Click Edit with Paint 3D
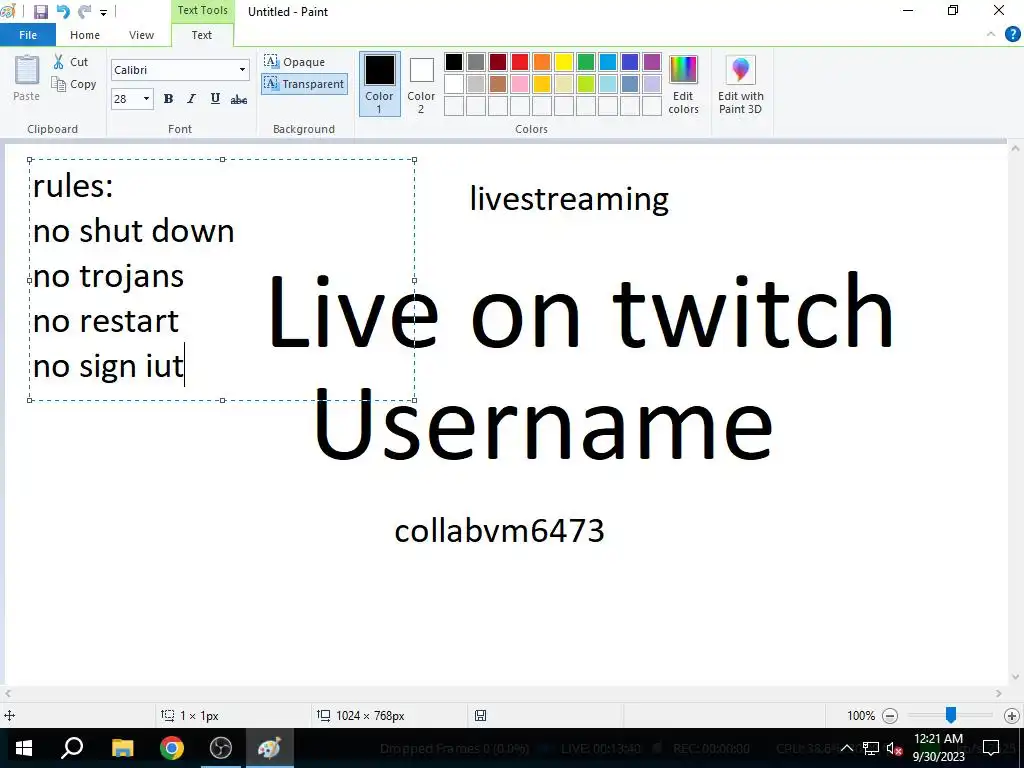Image resolution: width=1024 pixels, height=768 pixels. 741,84
